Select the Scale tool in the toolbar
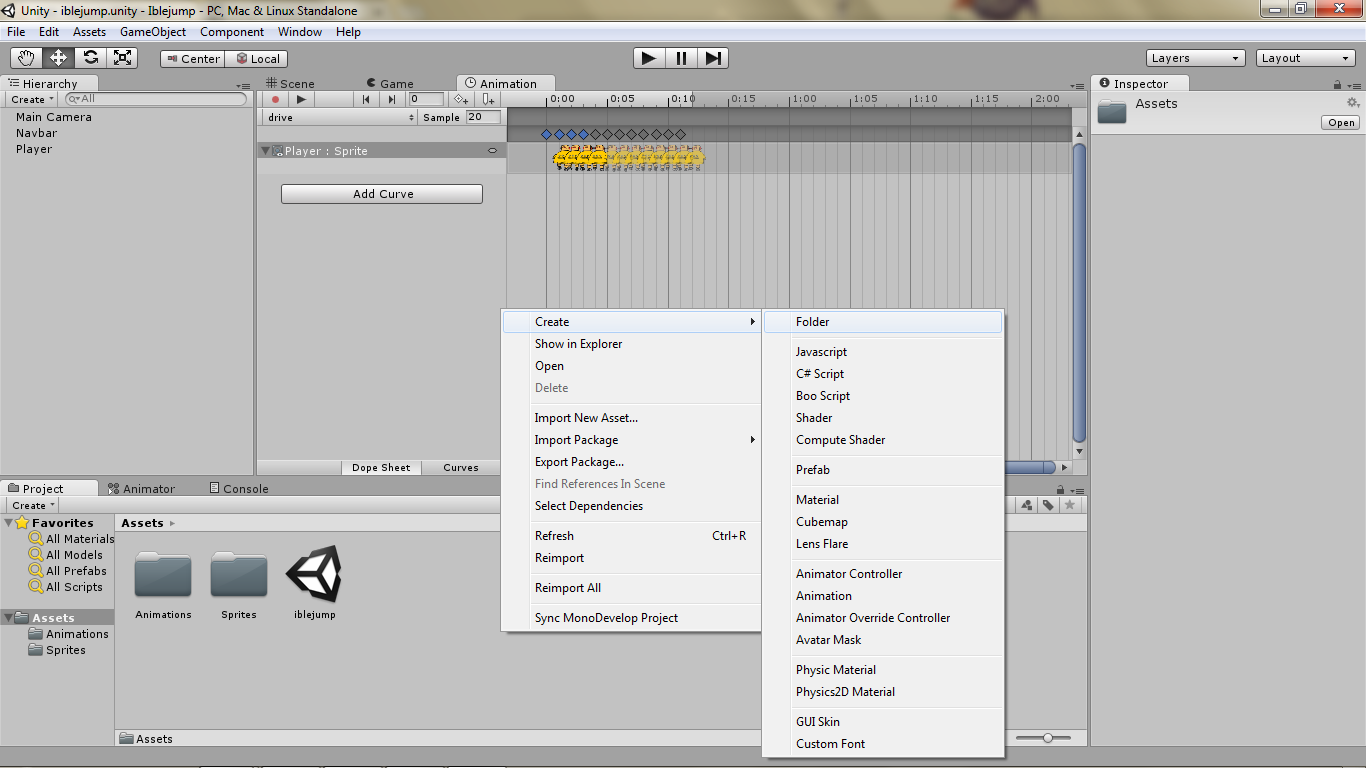 point(122,58)
